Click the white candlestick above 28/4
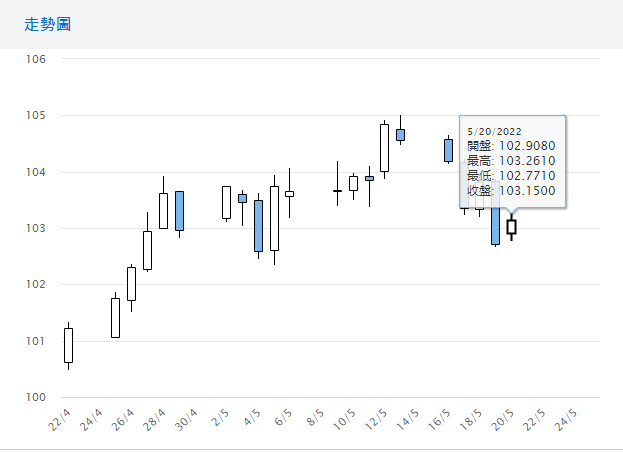 pos(163,210)
